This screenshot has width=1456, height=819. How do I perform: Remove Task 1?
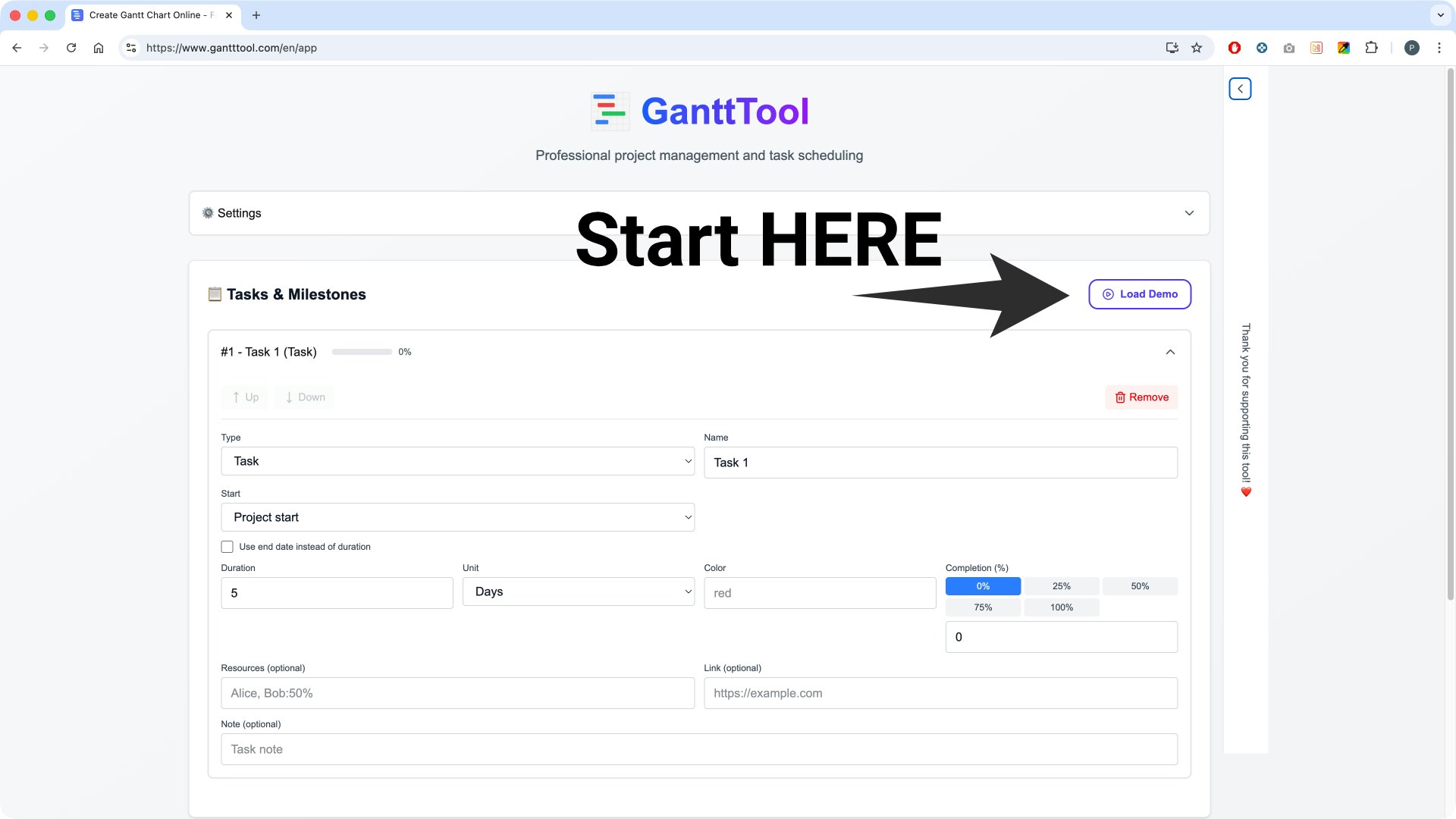[1141, 397]
